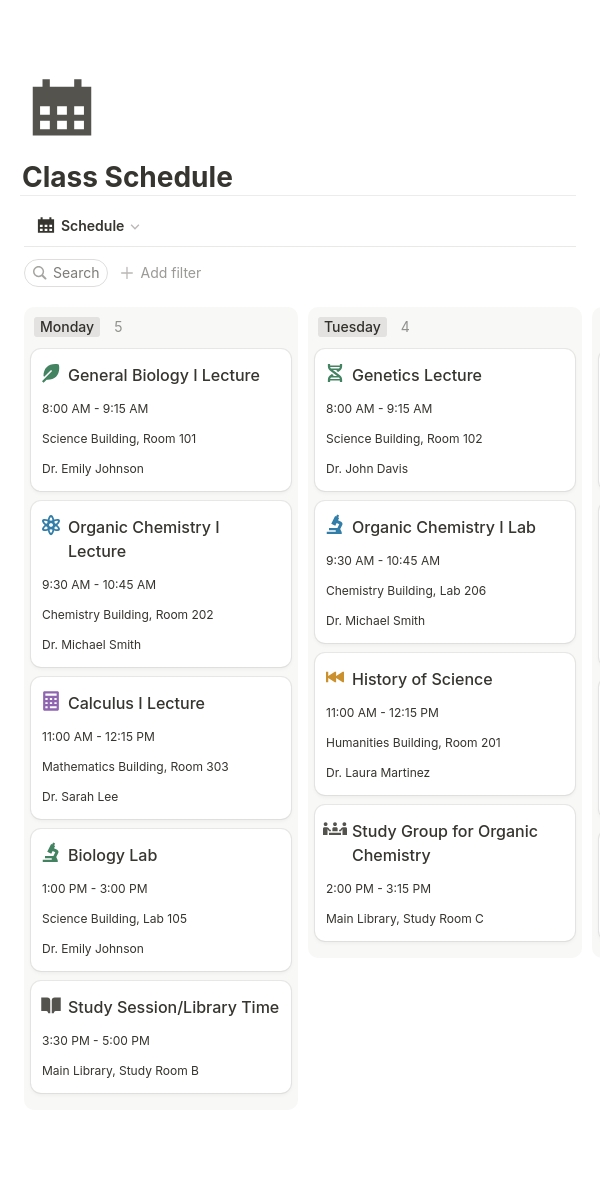Open the Class Schedule page title
The height and width of the screenshot is (1200, 600).
[x=127, y=177]
